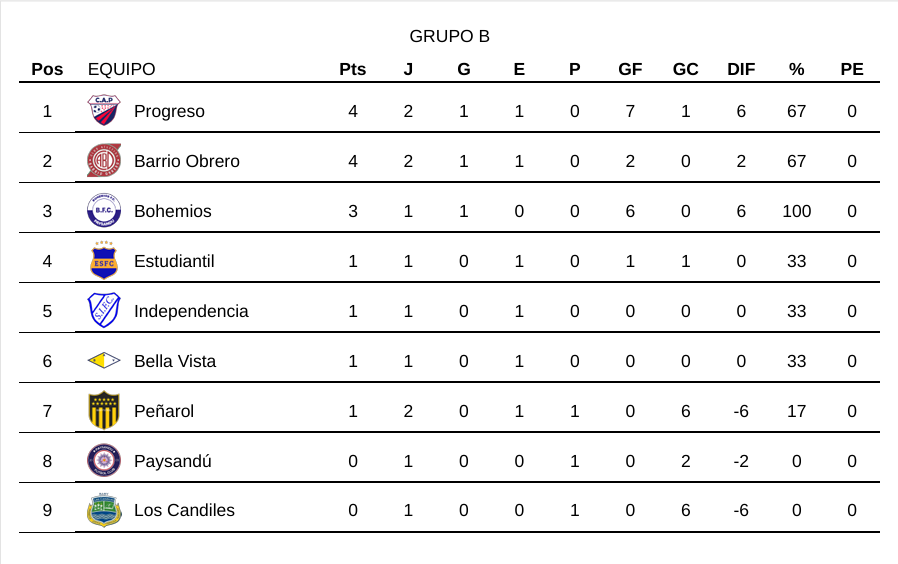Screen dimensions: 898x564
Task: Click the PE column header
Action: pyautogui.click(x=852, y=70)
